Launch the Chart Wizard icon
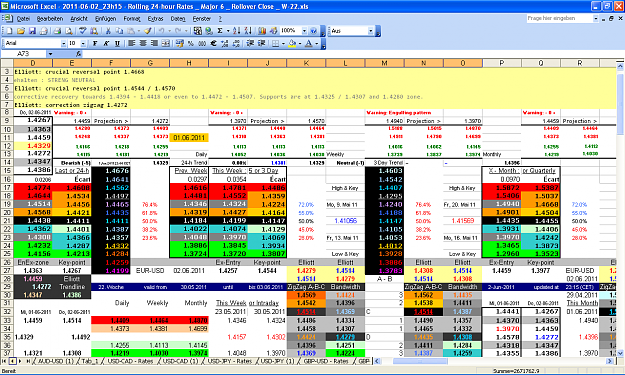 pos(261,31)
